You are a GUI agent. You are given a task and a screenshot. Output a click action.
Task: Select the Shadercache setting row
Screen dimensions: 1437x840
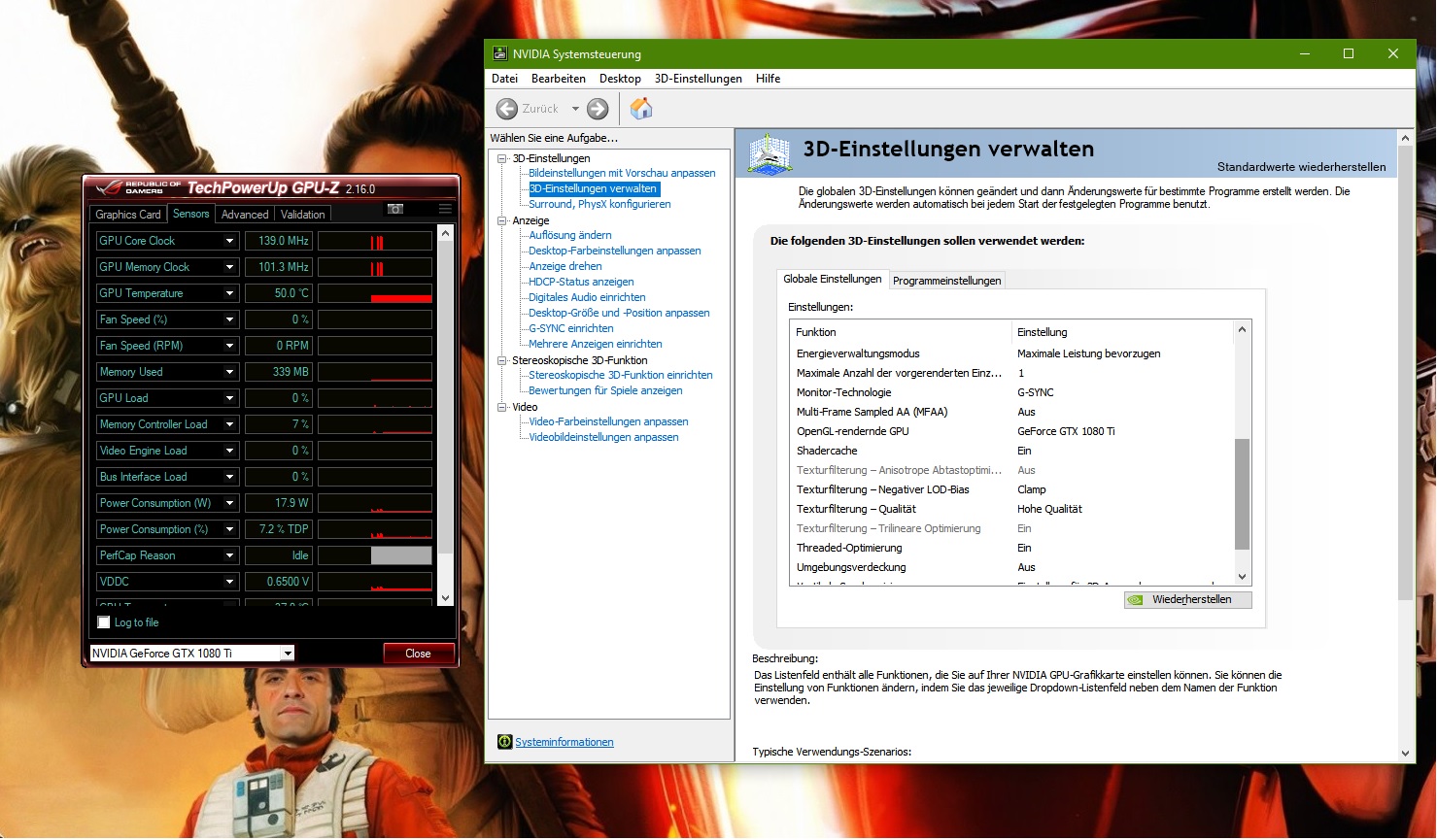pos(1011,451)
